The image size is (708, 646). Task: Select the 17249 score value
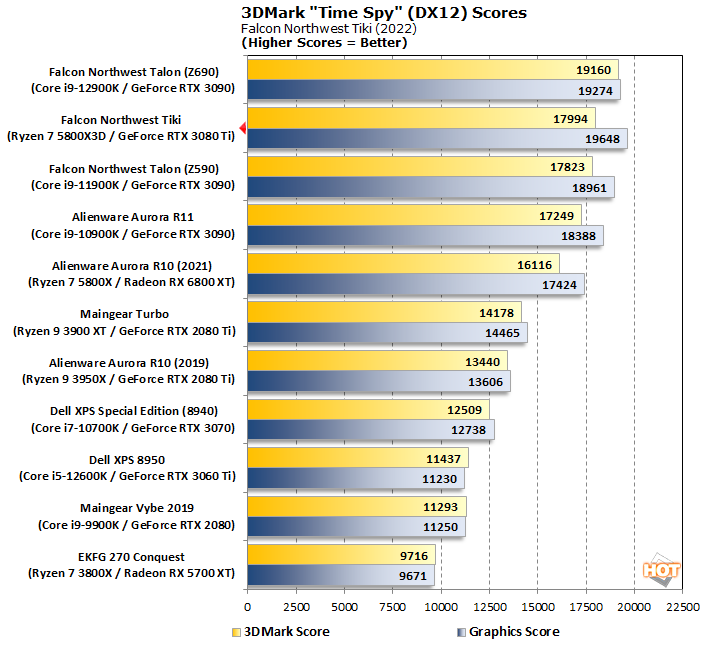click(x=556, y=216)
